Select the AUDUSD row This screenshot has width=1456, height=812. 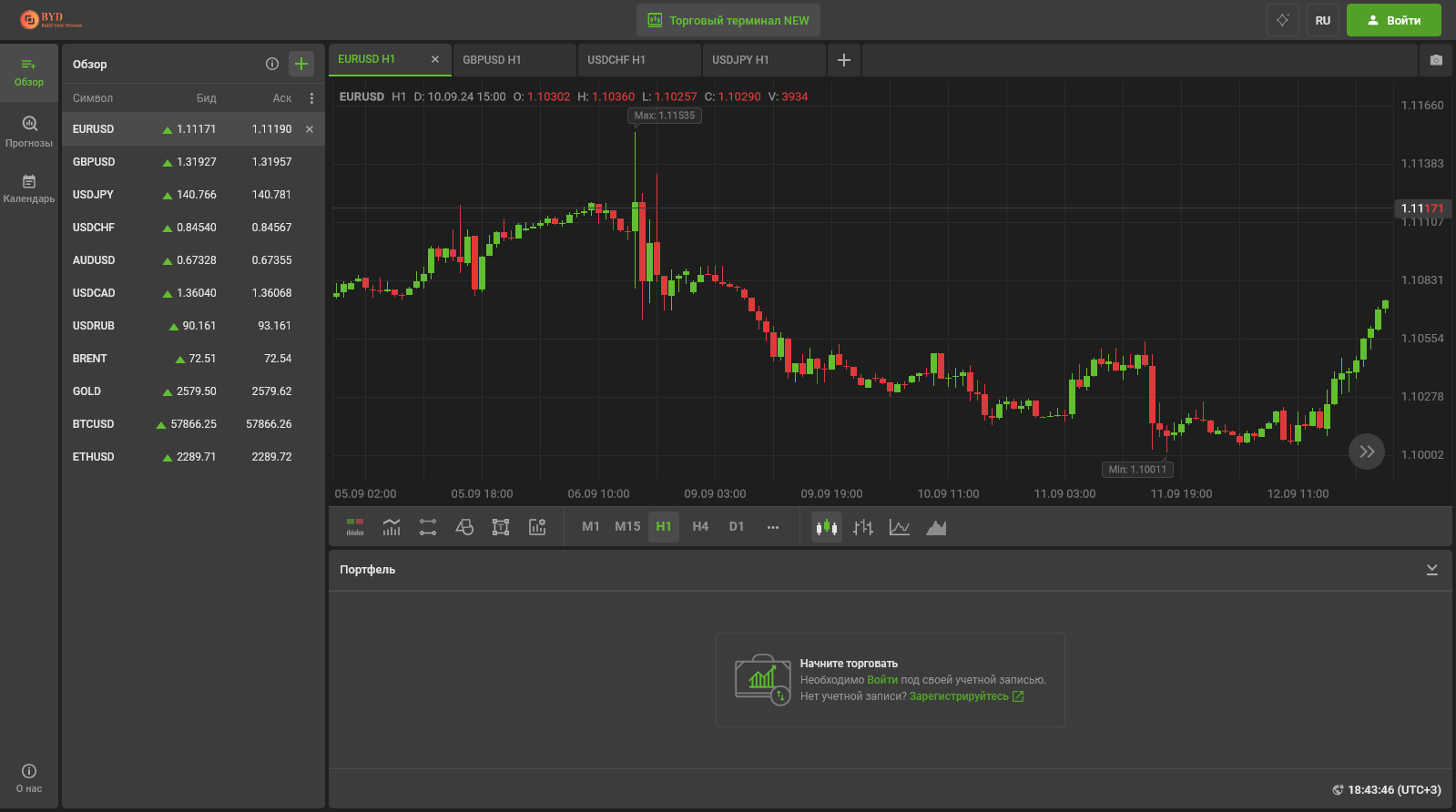pos(193,260)
